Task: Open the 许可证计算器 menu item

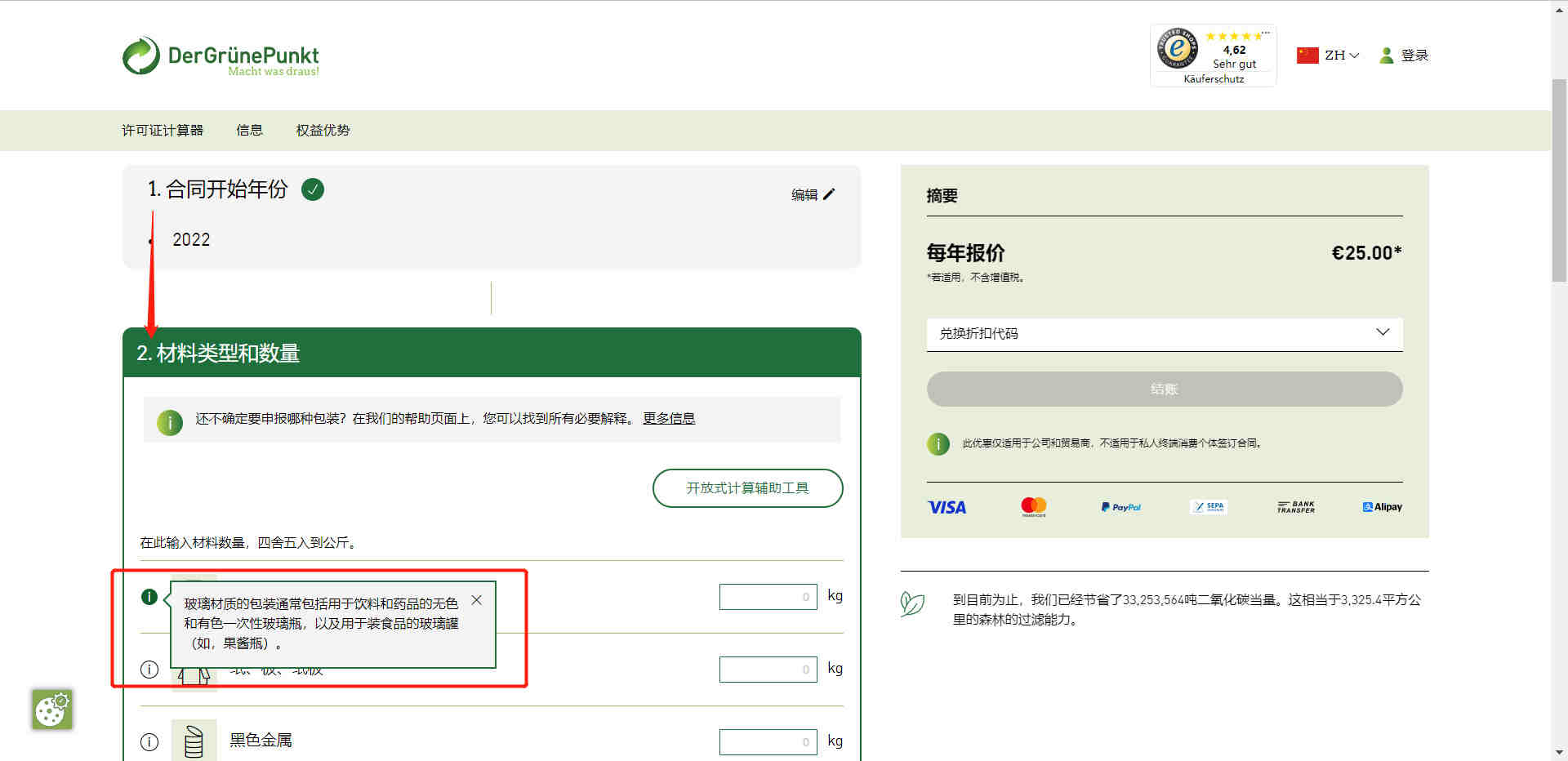Action: (163, 131)
